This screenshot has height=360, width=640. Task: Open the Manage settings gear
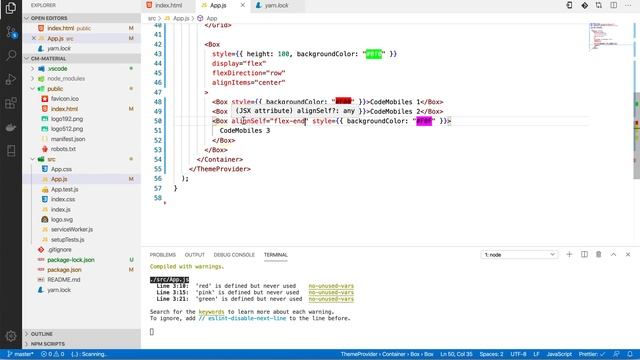click(x=11, y=336)
